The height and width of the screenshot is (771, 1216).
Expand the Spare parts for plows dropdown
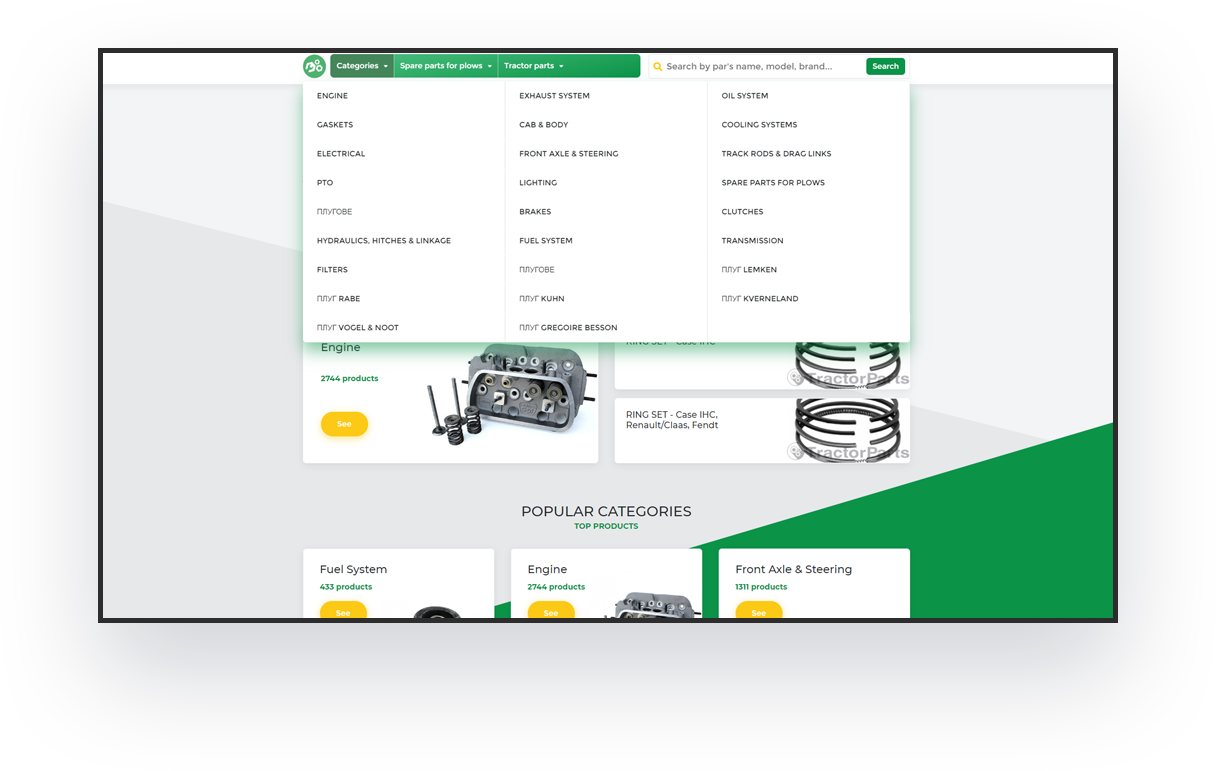click(x=445, y=65)
